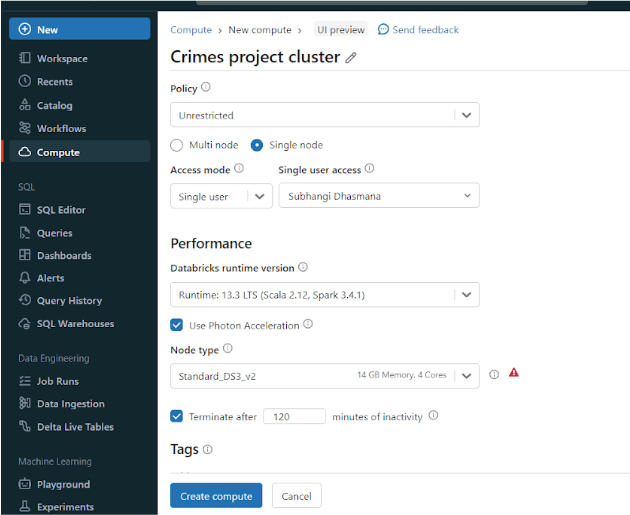
Task: Click the Delta Live Tables icon
Action: [x=25, y=426]
